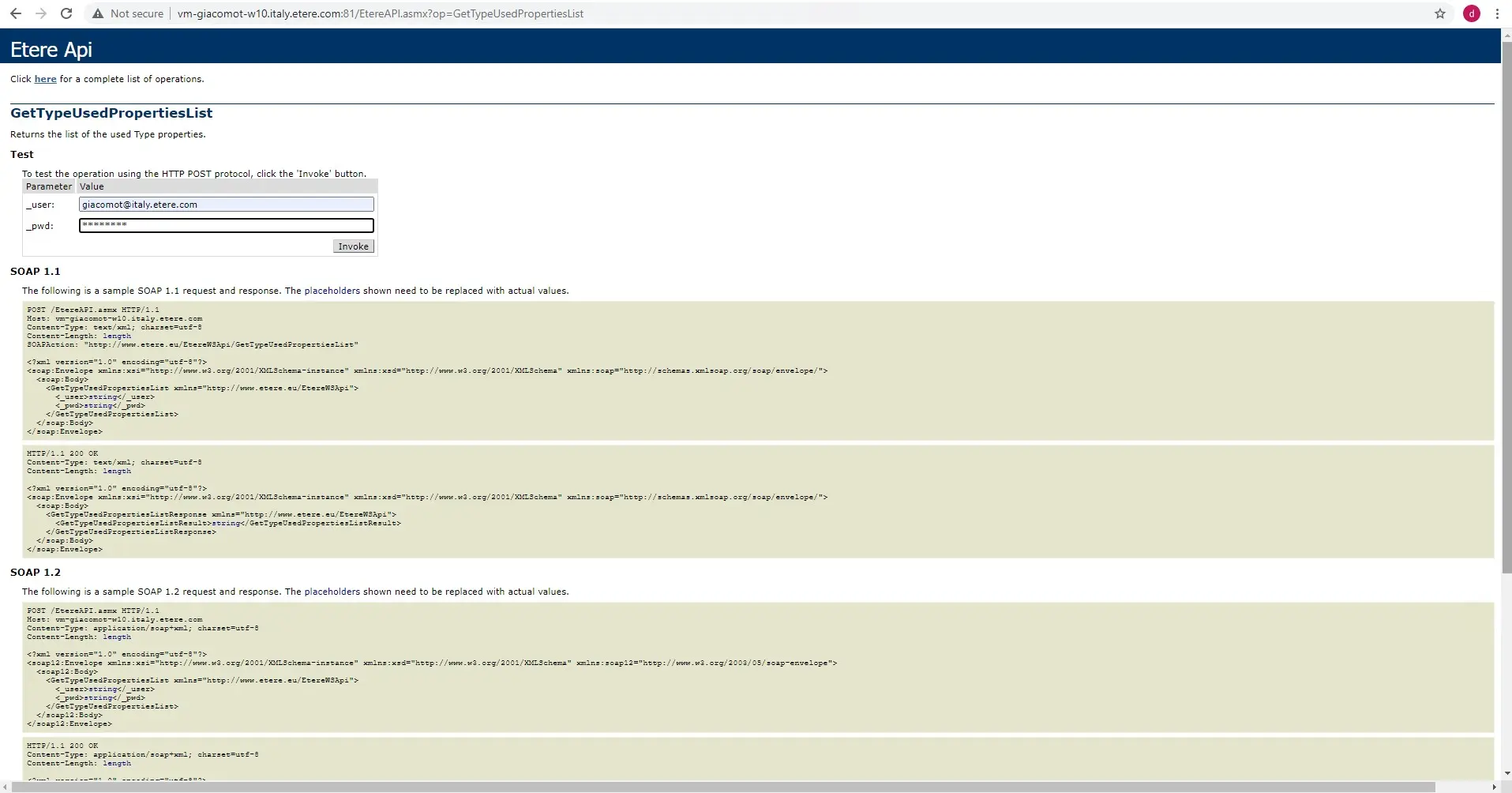This screenshot has height=793, width=1512.
Task: Click the placeholders link under SOAP 1.2
Action: coord(332,592)
